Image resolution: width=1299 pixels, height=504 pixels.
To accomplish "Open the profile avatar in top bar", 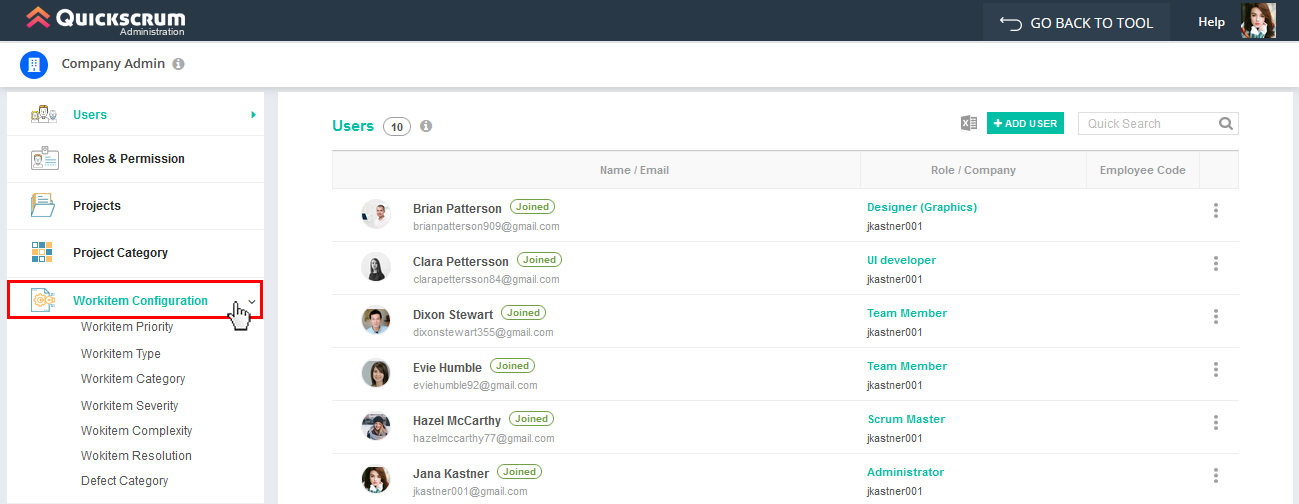I will pos(1258,21).
